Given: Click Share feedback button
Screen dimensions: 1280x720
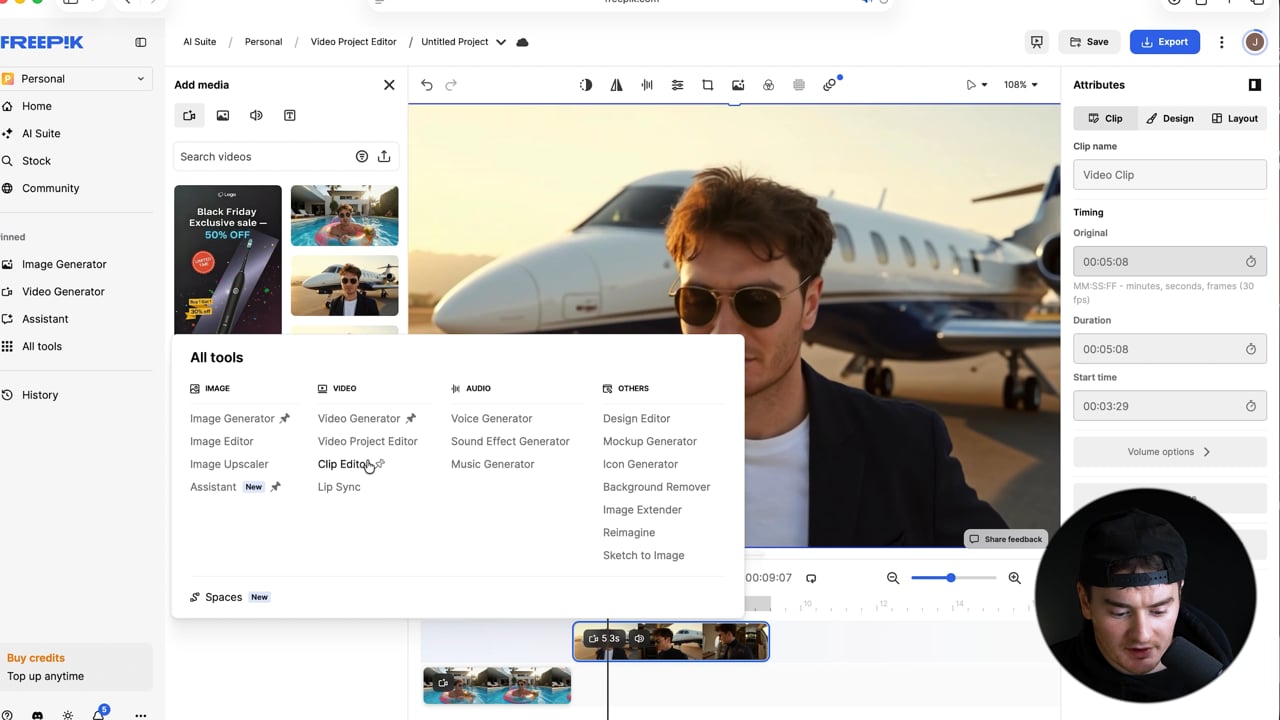Looking at the screenshot, I should pos(1005,539).
